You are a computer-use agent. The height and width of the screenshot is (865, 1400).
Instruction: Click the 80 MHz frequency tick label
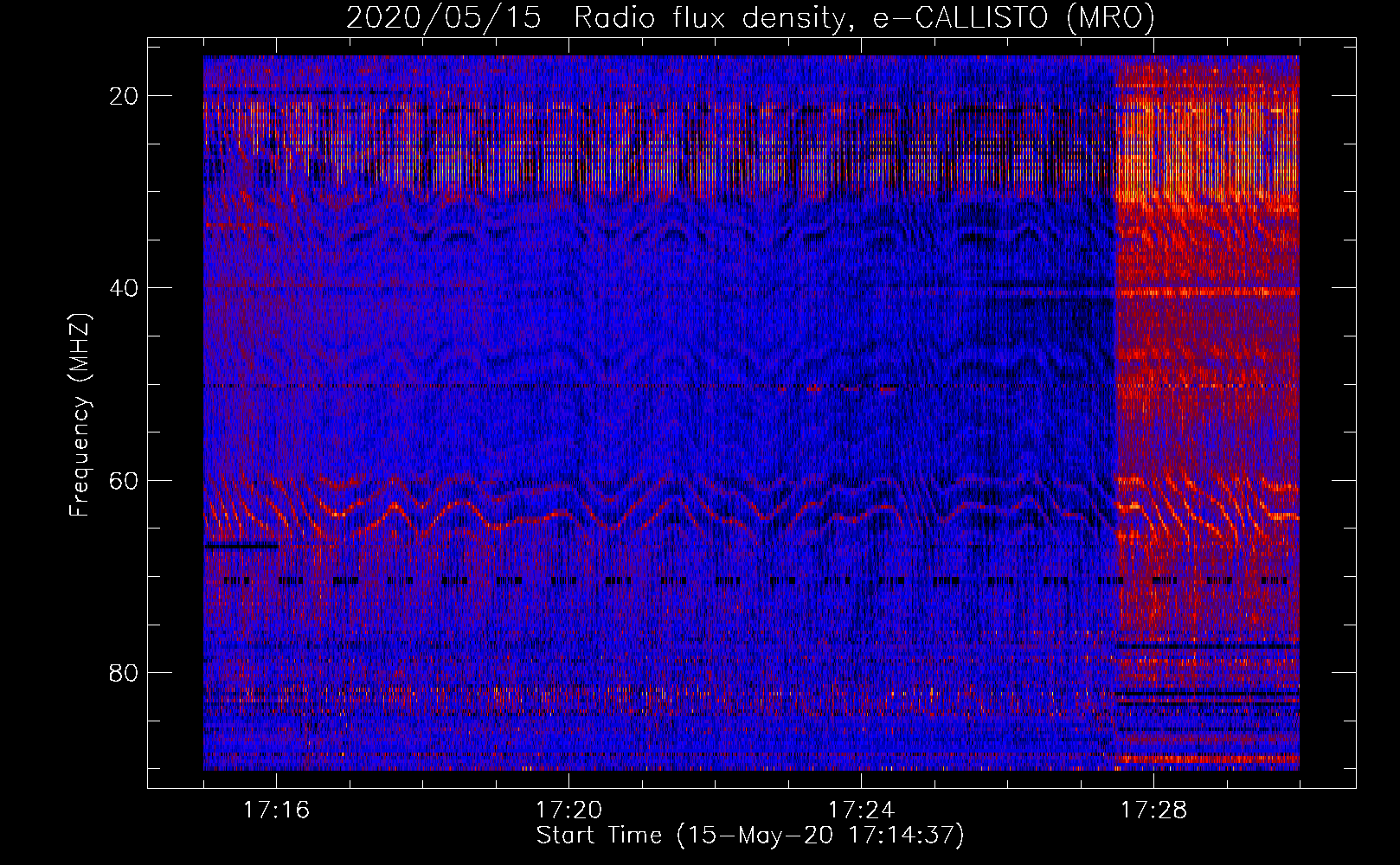[x=124, y=672]
